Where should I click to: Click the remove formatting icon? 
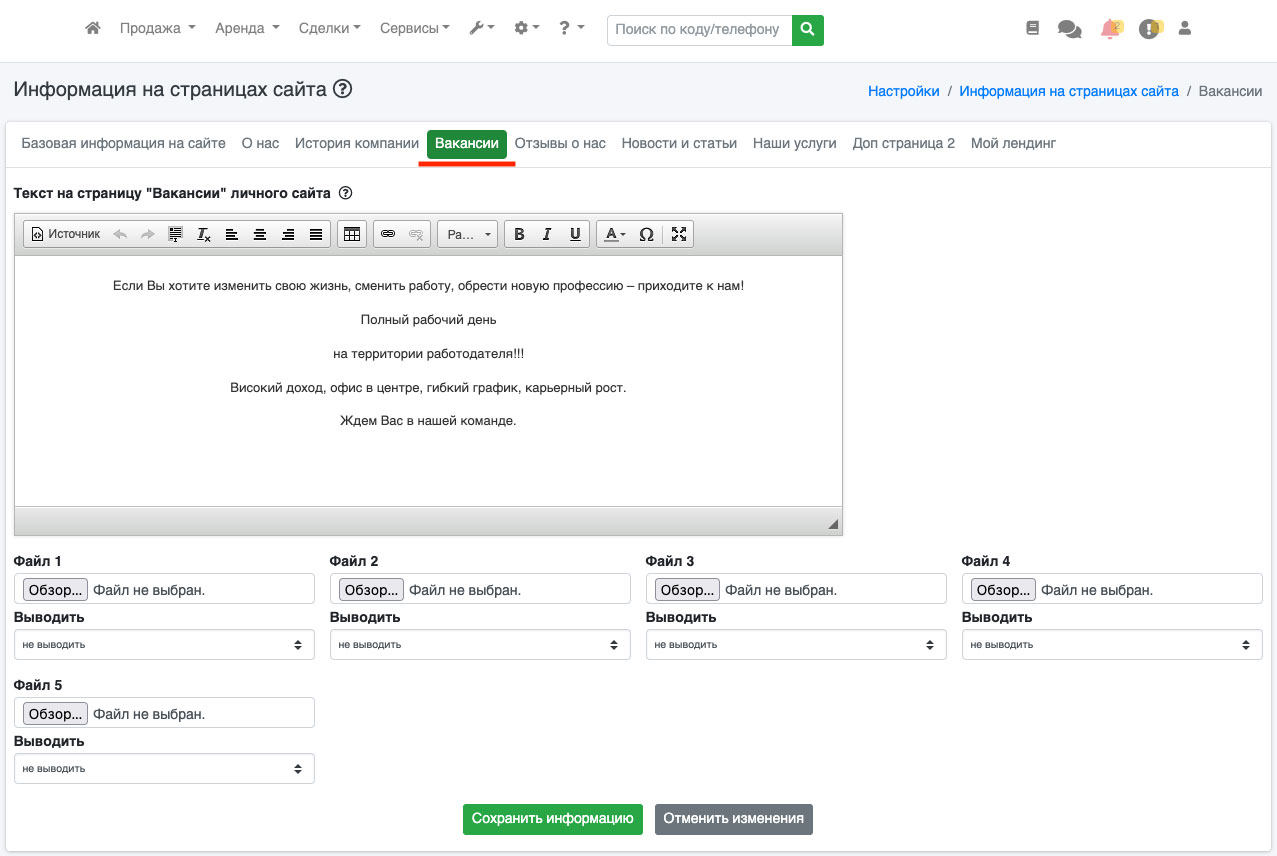[204, 234]
